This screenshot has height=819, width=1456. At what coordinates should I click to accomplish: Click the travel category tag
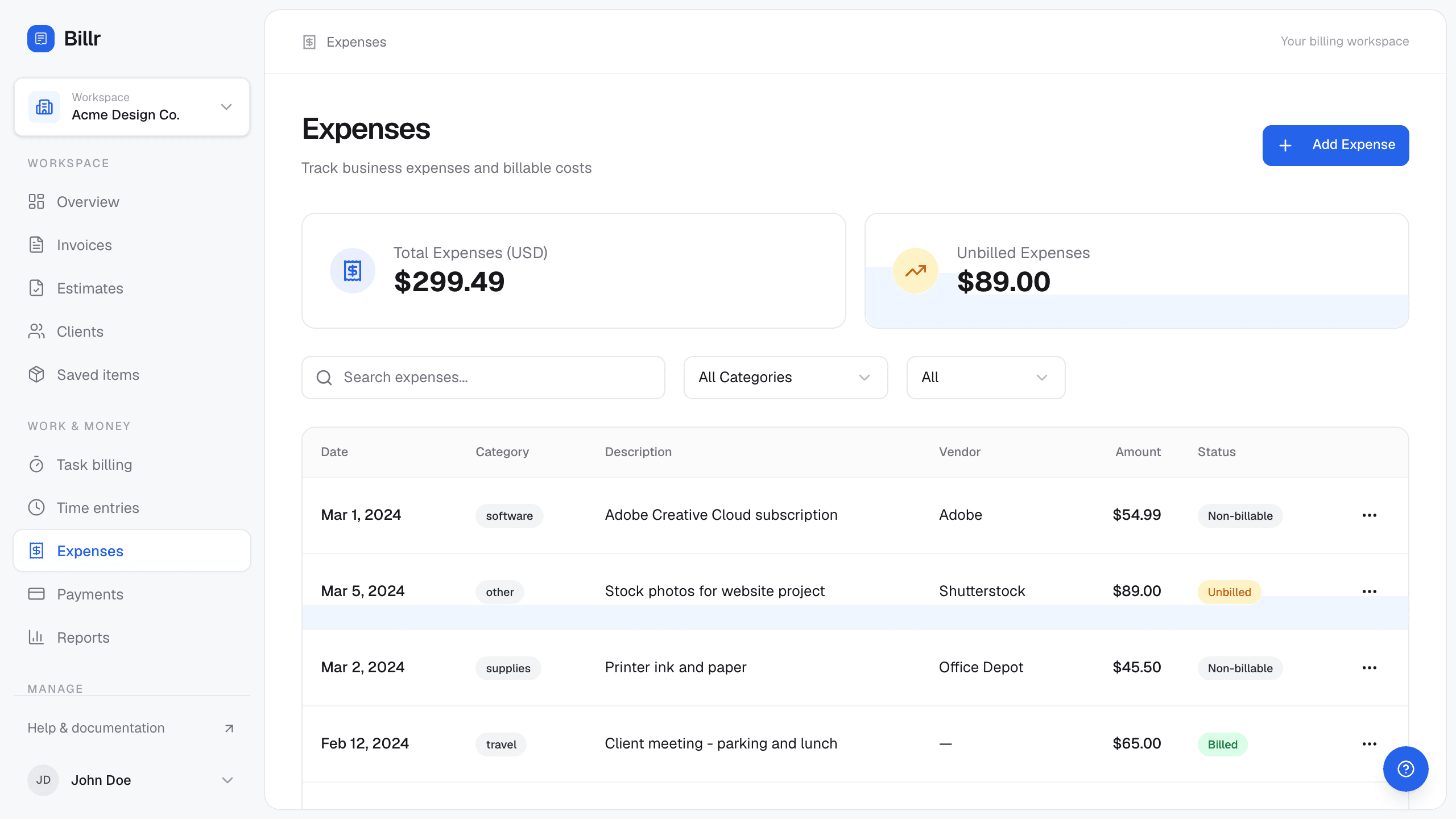pyautogui.click(x=501, y=744)
